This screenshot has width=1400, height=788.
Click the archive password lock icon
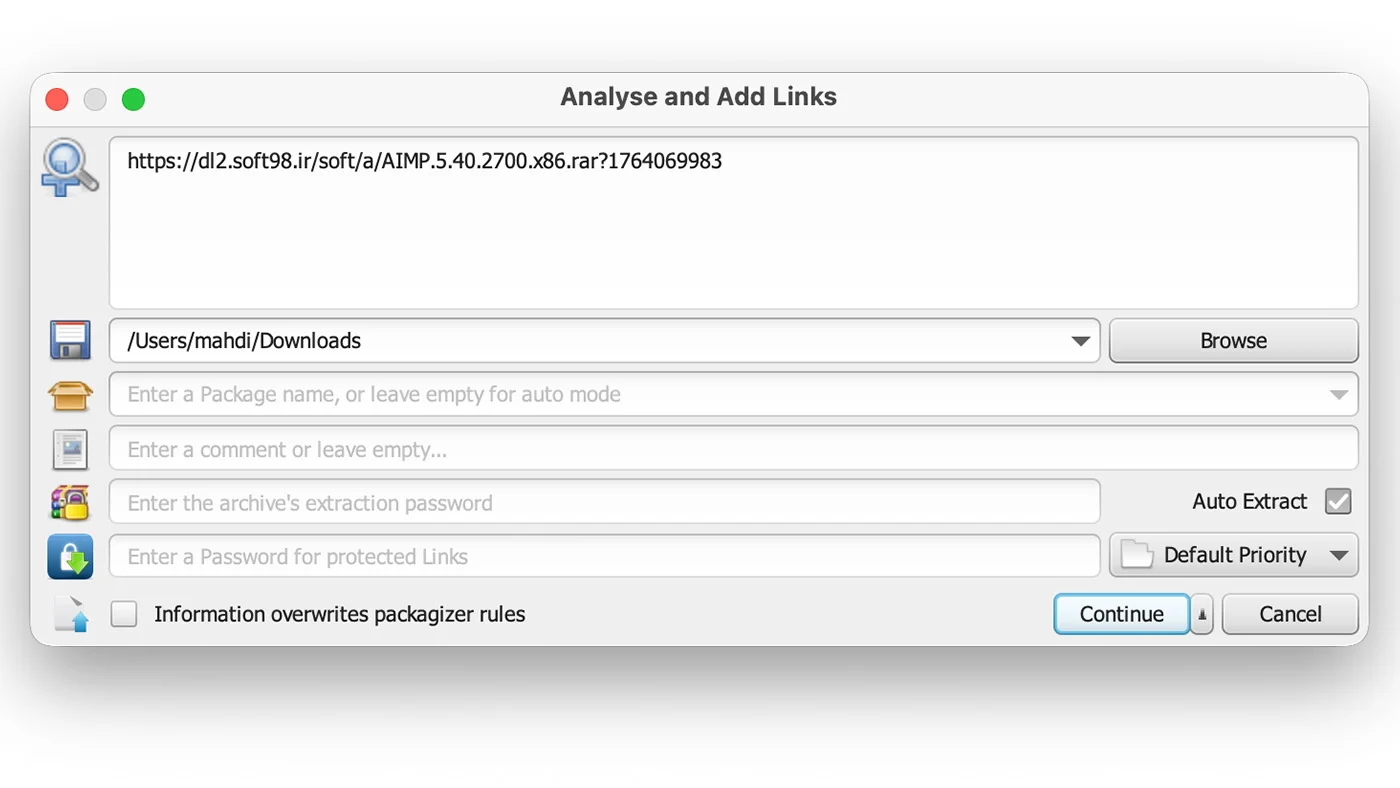click(x=70, y=502)
